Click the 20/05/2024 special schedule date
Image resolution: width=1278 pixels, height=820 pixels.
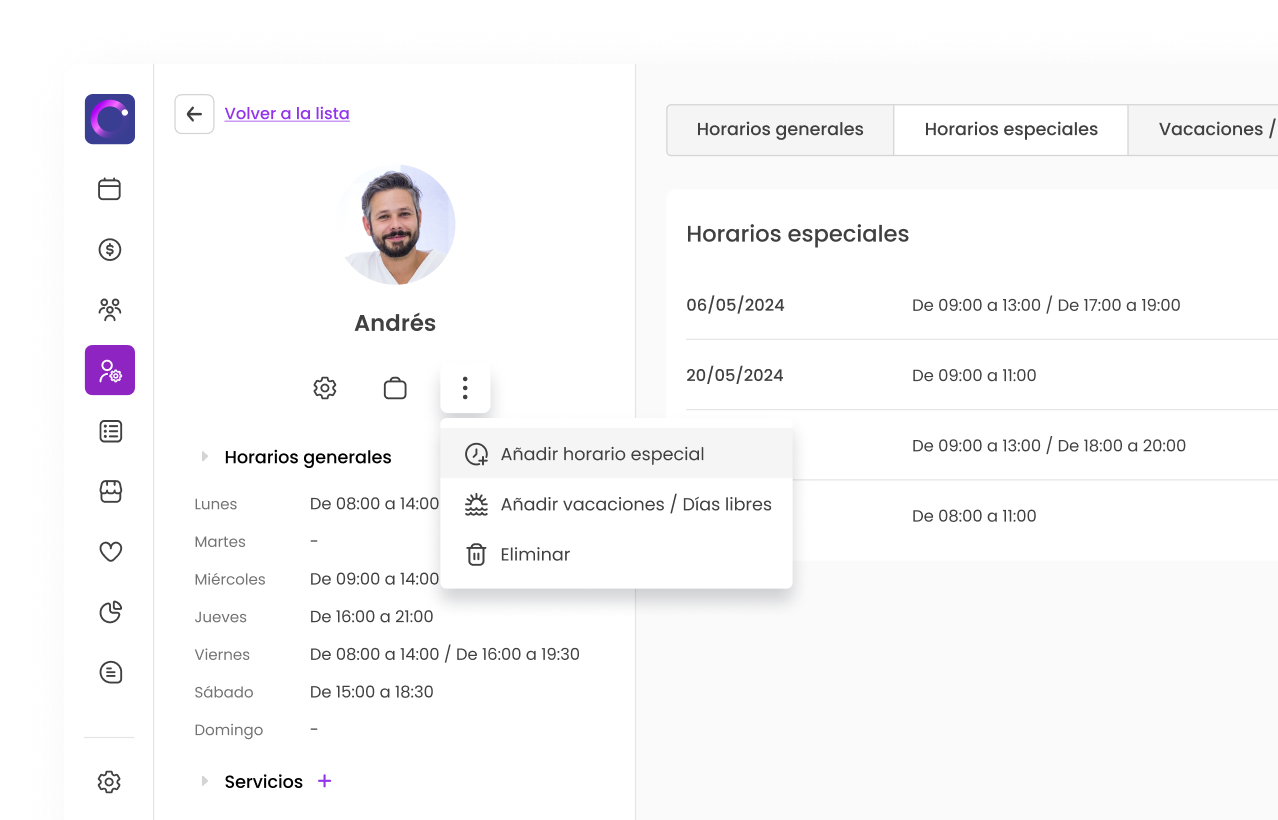tap(735, 375)
